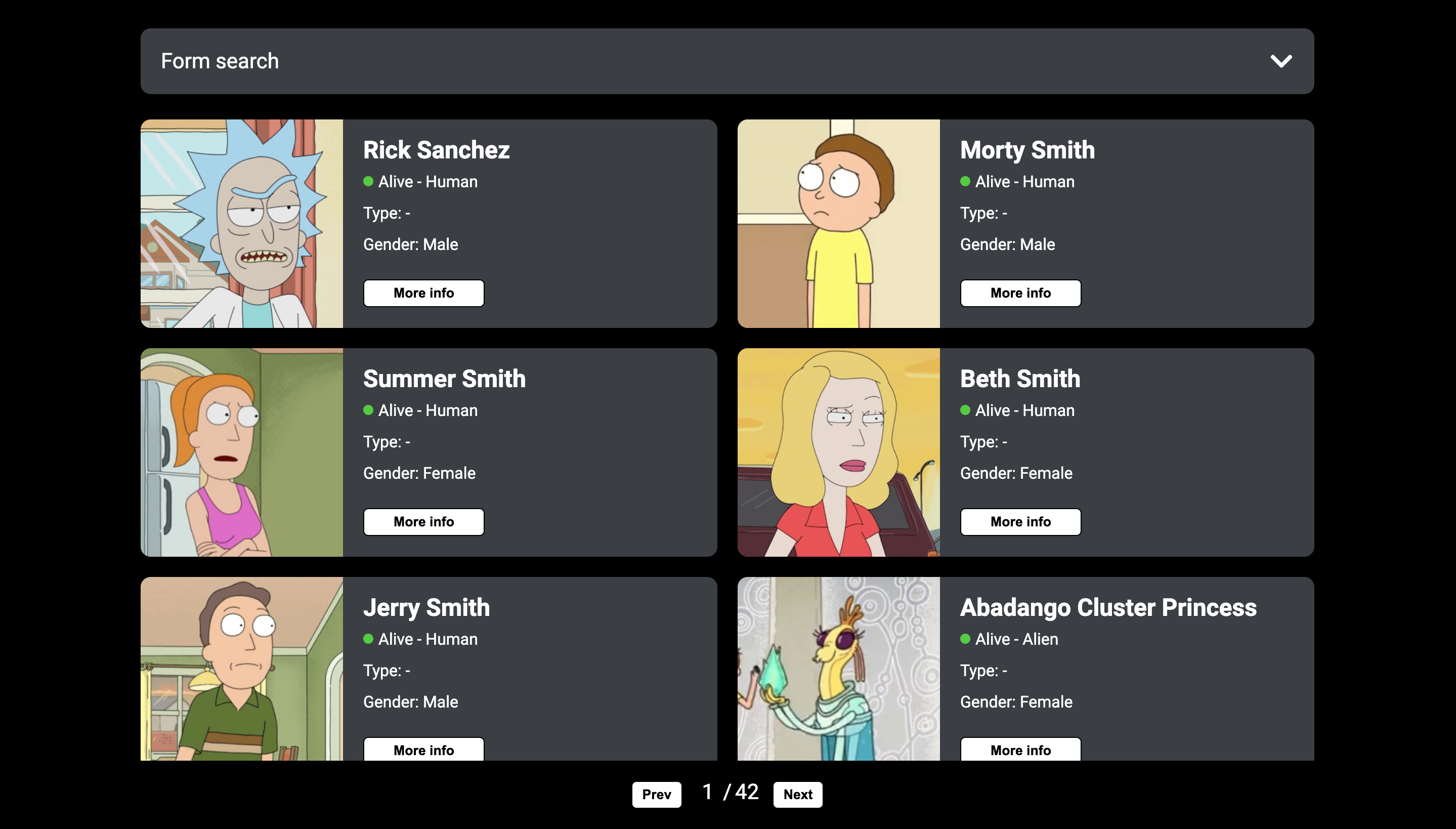This screenshot has height=829, width=1456.
Task: Click the green alive status dot for Jerry Smith
Action: click(368, 639)
